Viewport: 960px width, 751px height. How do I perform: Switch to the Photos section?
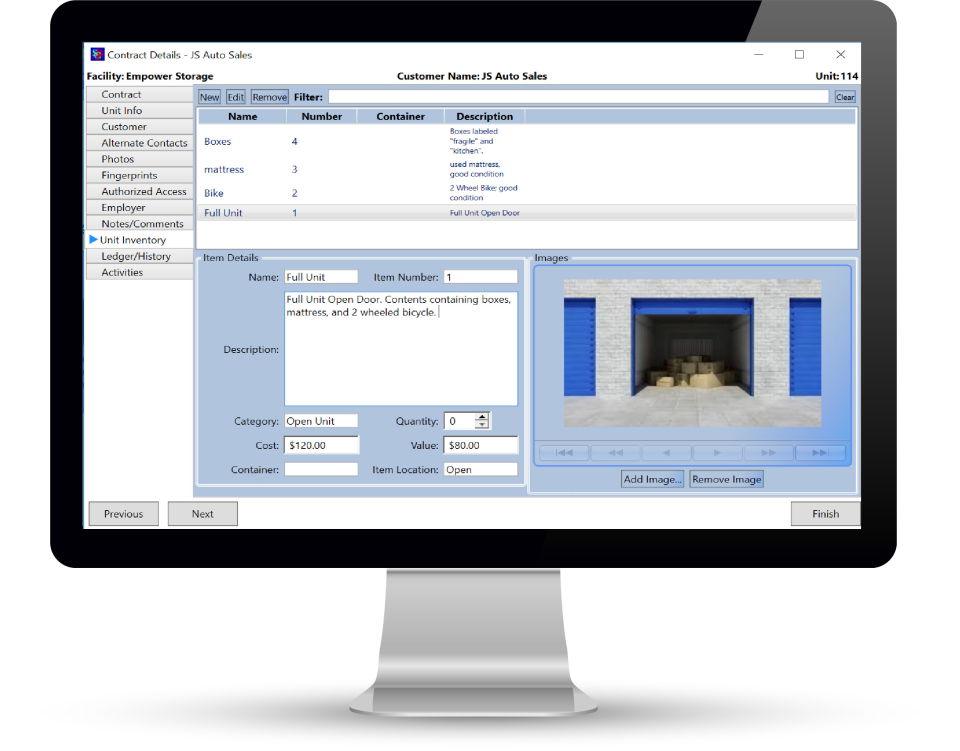click(140, 159)
